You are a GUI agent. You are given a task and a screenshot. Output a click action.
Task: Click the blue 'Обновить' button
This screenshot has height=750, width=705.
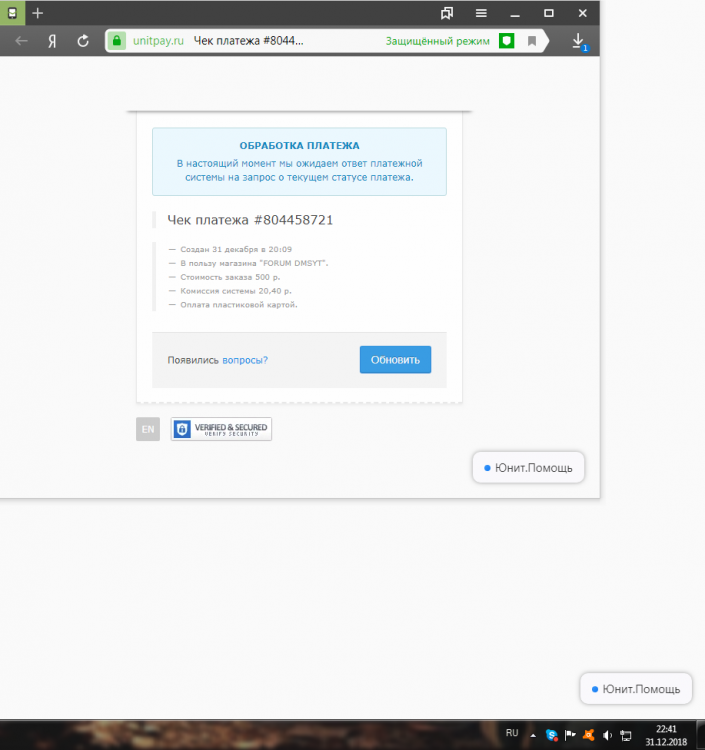coord(395,360)
